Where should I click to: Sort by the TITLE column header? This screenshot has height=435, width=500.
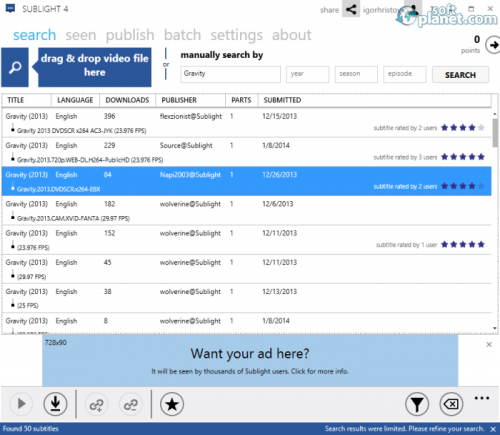(x=26, y=100)
